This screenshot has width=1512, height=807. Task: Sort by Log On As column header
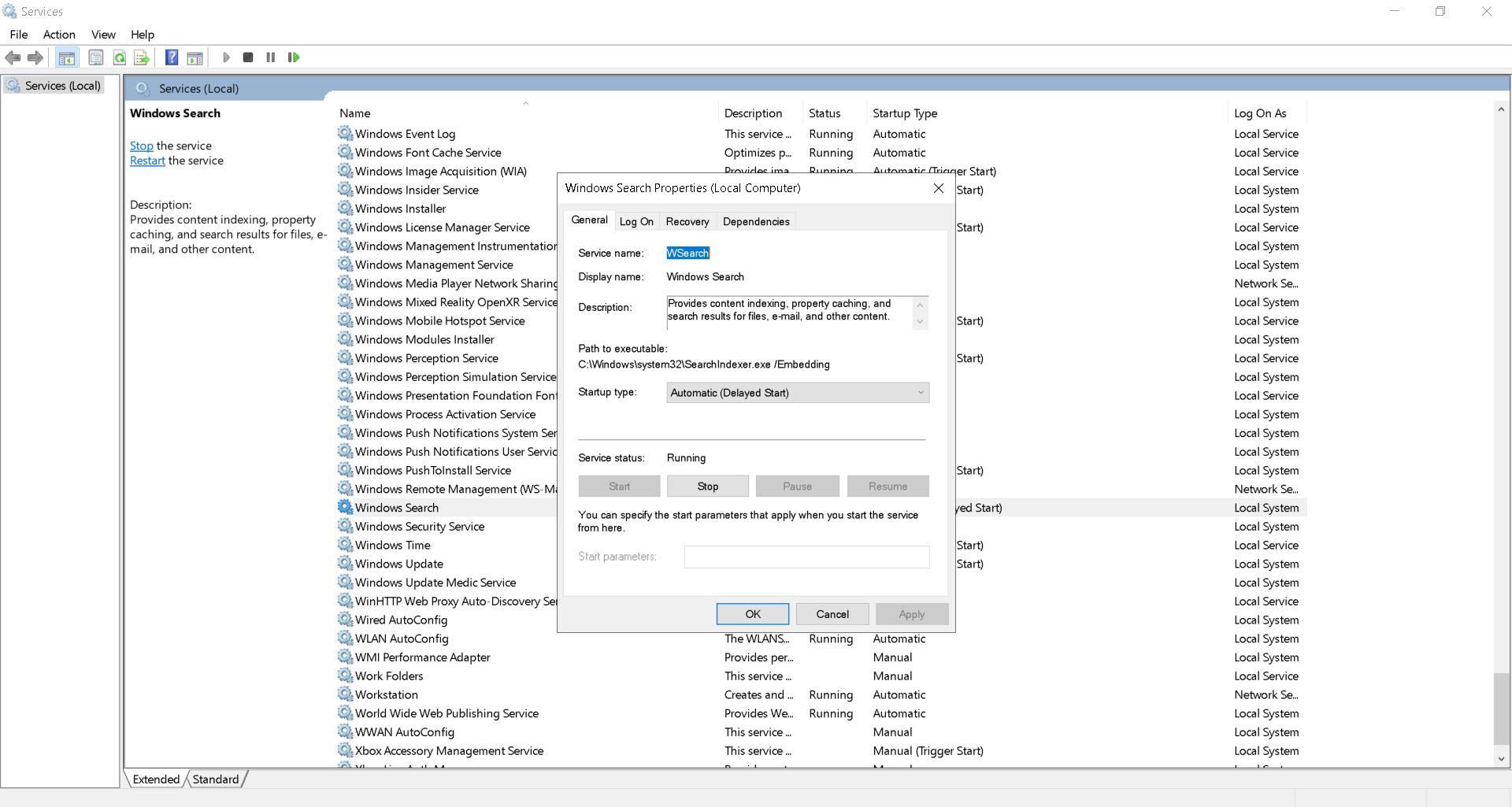click(x=1267, y=113)
